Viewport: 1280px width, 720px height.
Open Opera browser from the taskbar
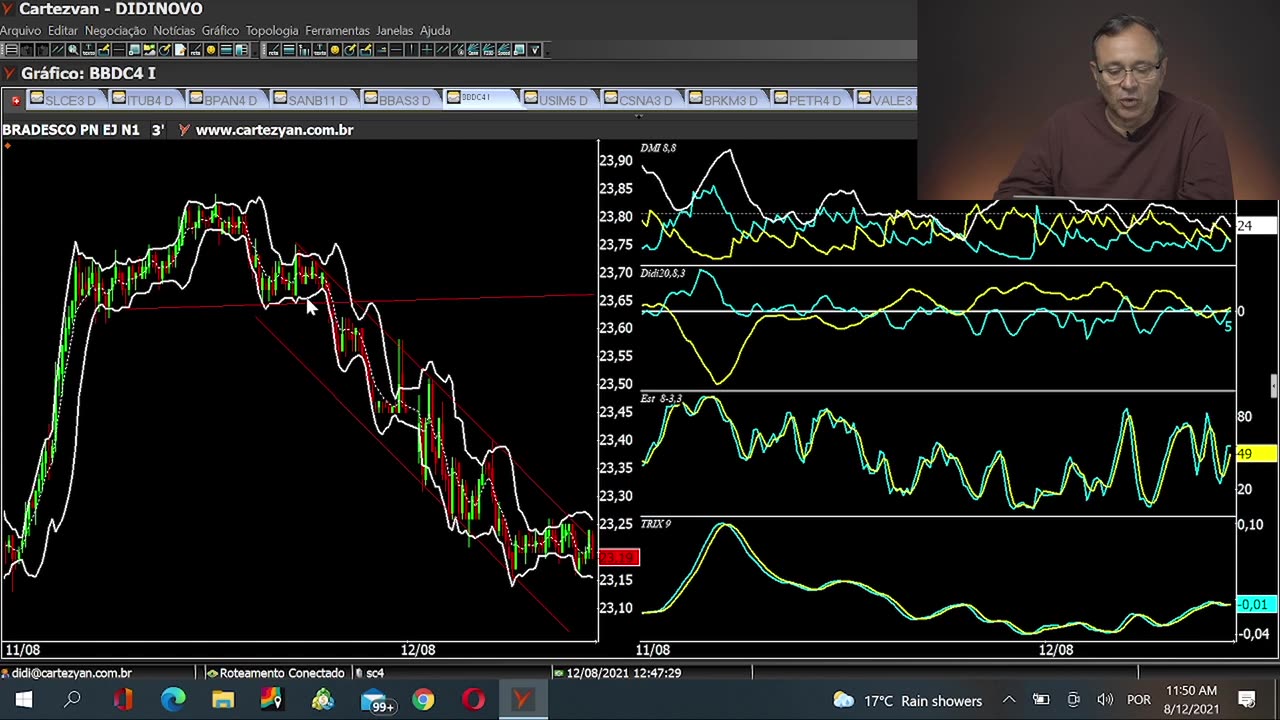(473, 700)
